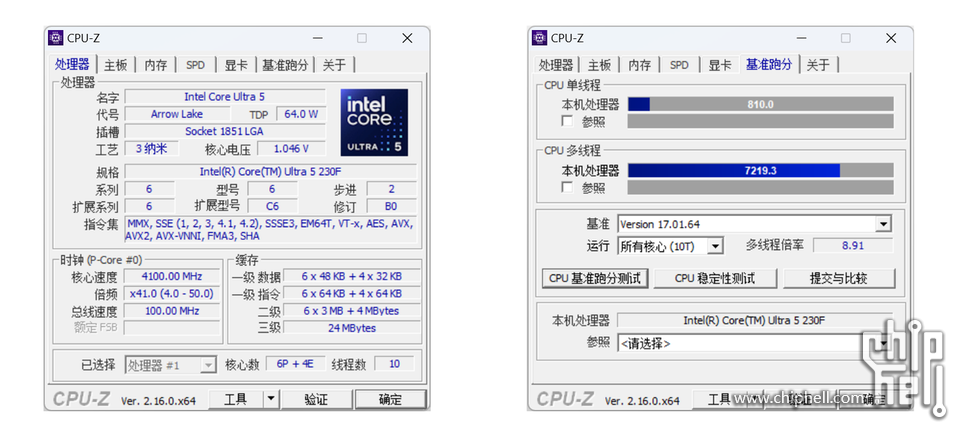Start the CPU 基准跑分测试 button

coord(595,278)
